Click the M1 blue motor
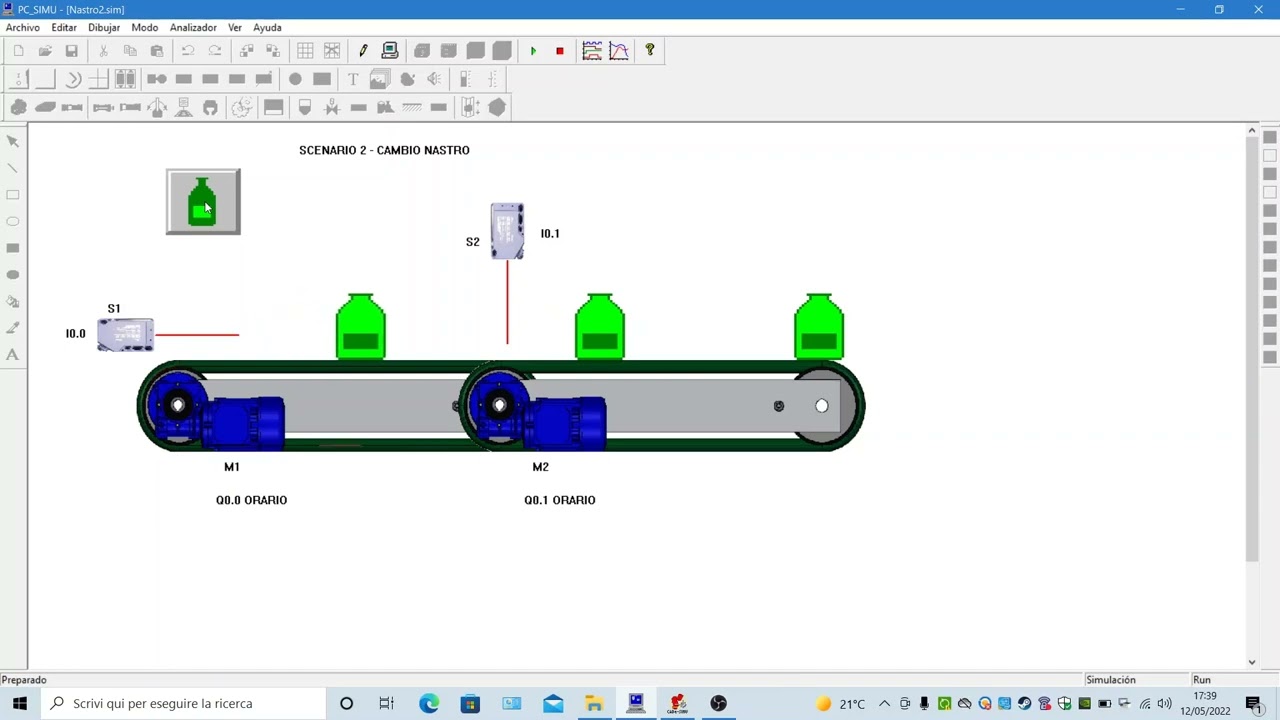Screen dimensions: 1280x720 246,422
